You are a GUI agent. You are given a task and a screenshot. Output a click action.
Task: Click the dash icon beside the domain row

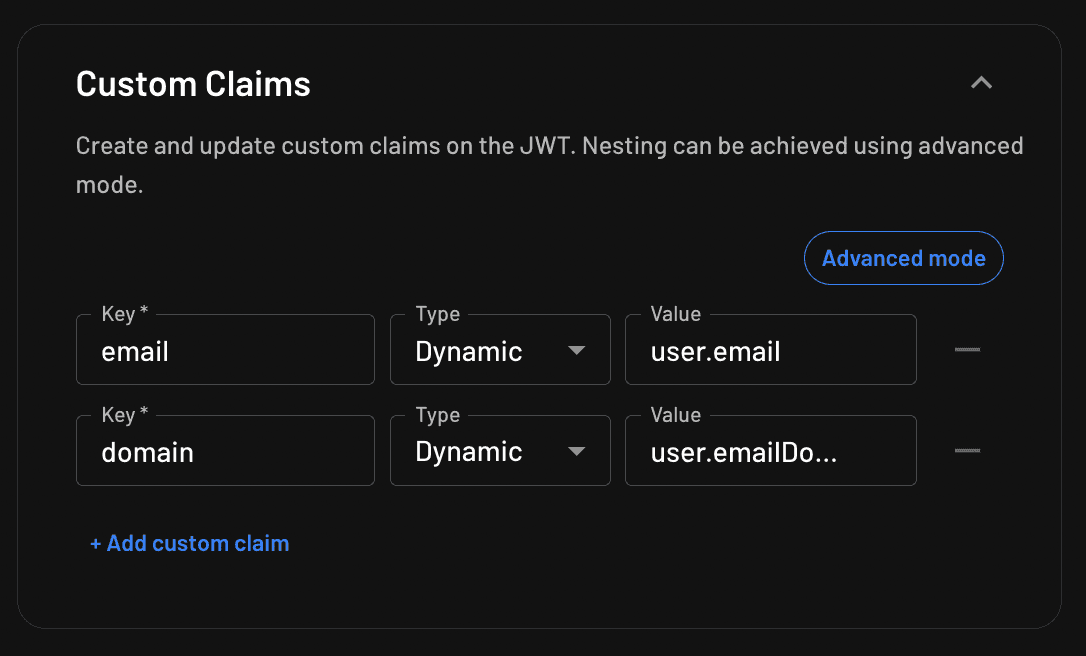point(967,450)
